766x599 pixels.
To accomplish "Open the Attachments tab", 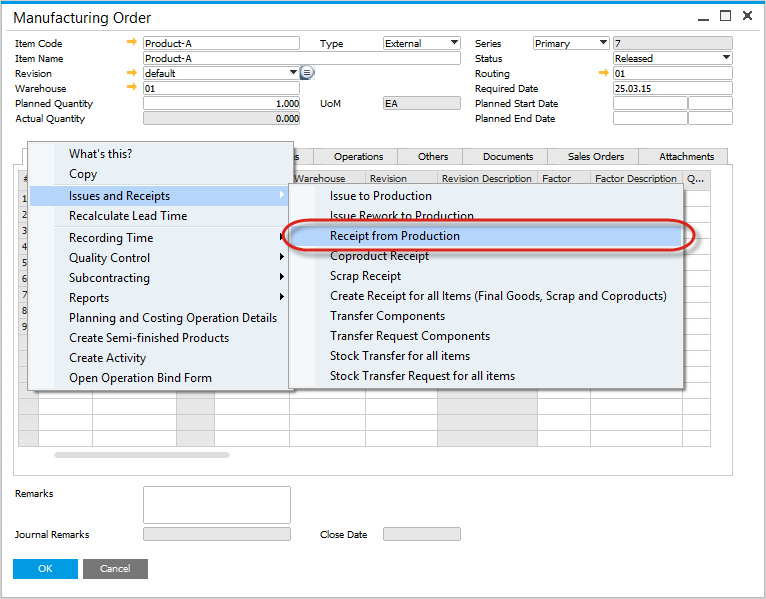I will point(686,157).
